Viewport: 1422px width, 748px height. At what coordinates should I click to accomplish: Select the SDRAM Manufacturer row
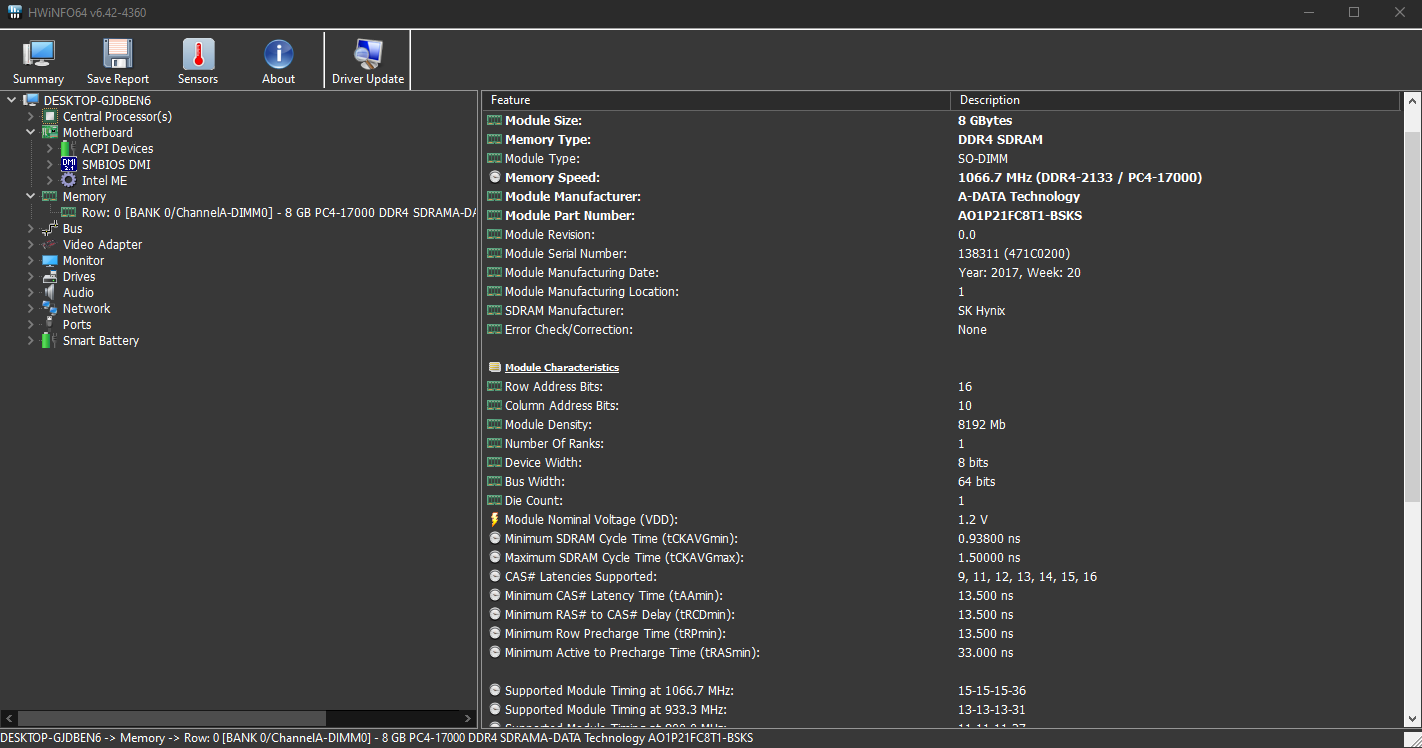(943, 310)
